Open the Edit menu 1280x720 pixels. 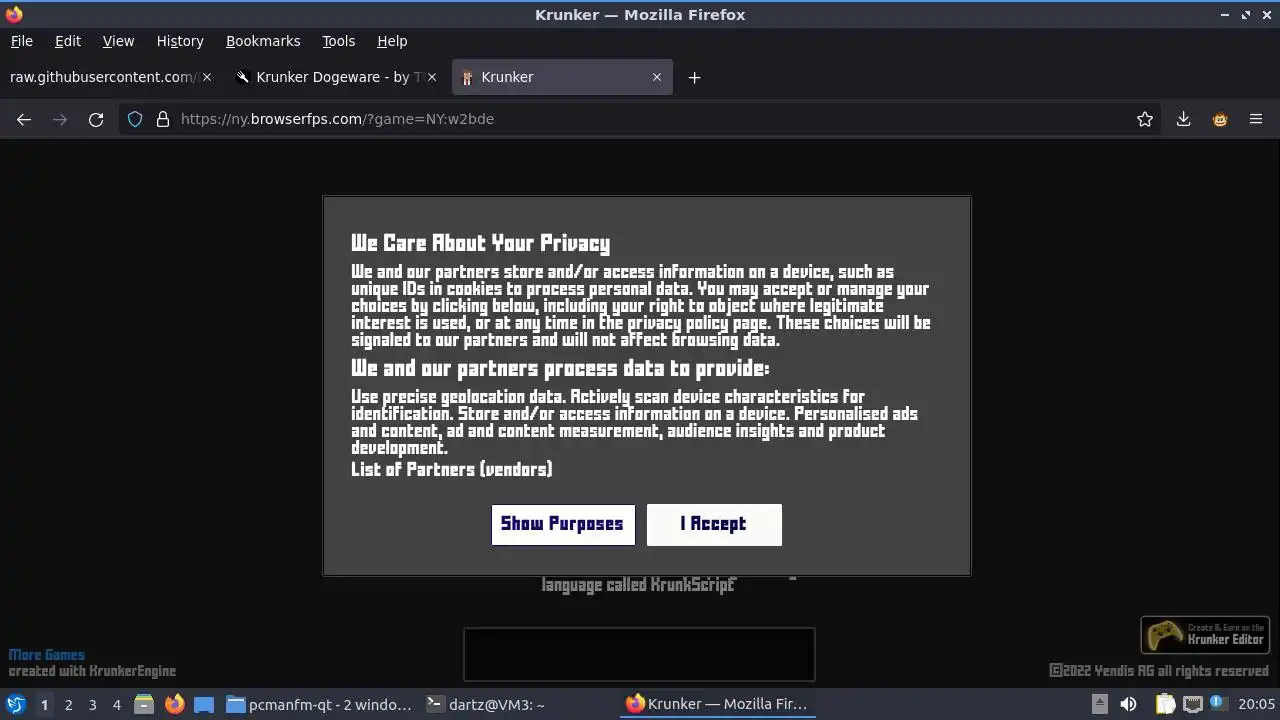click(x=68, y=41)
